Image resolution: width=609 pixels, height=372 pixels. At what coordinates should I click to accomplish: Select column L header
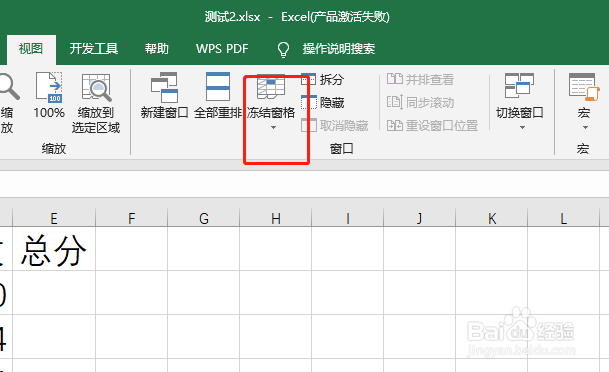pyautogui.click(x=564, y=218)
